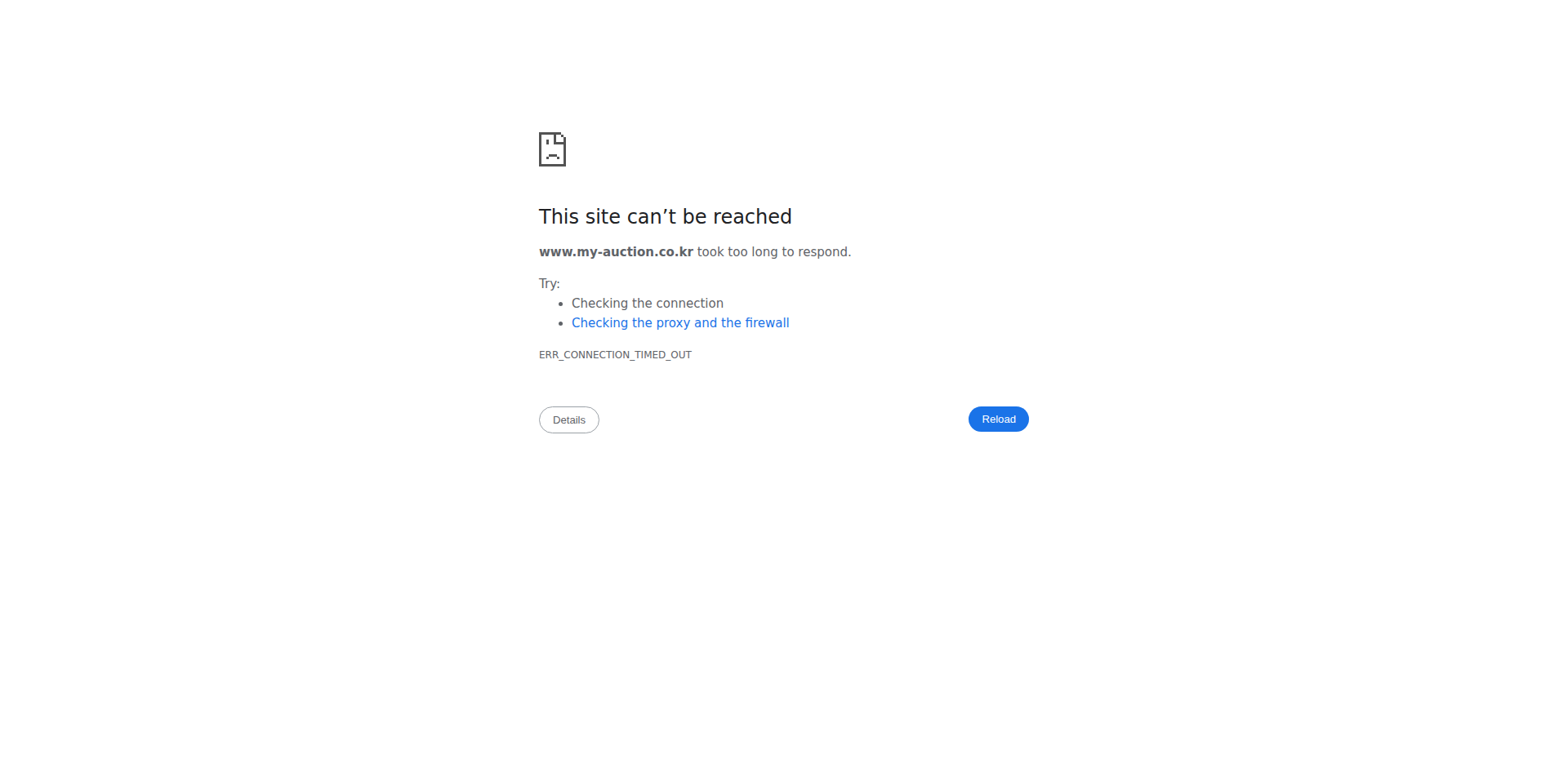
Task: Click the bullet before "Checking the connection"
Action: 561,304
